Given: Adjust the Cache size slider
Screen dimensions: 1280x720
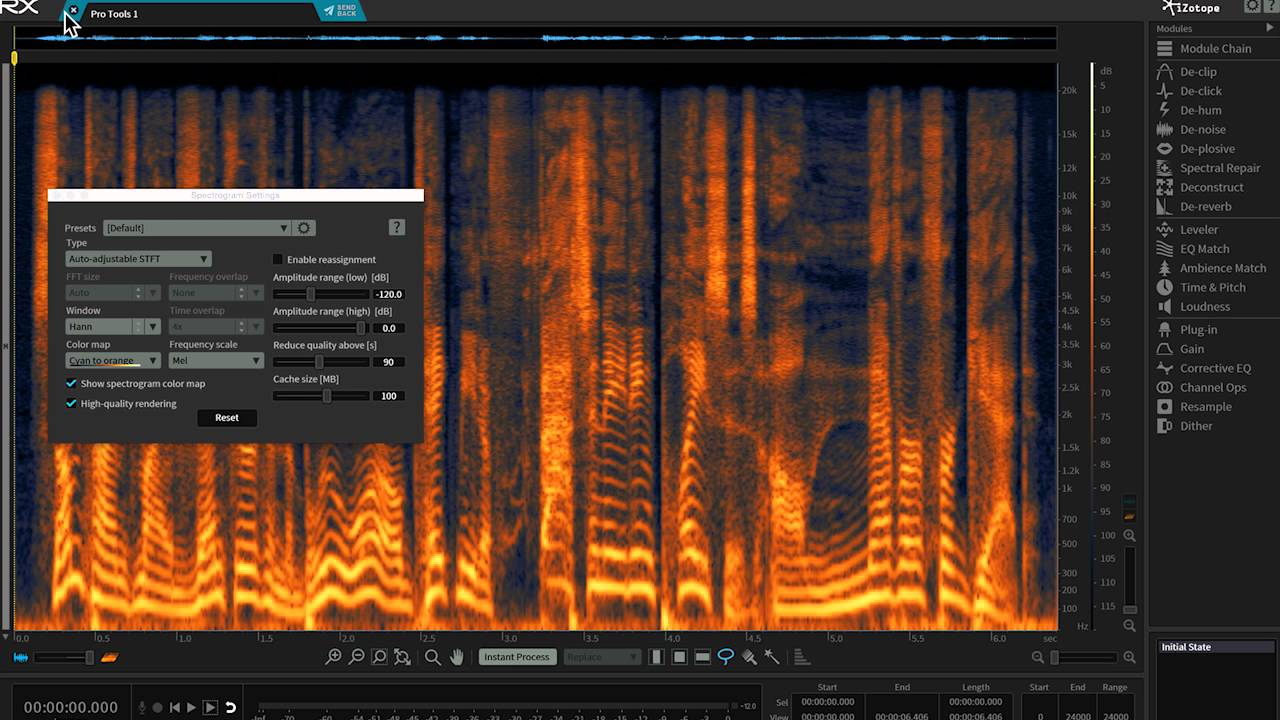Looking at the screenshot, I should tap(327, 396).
